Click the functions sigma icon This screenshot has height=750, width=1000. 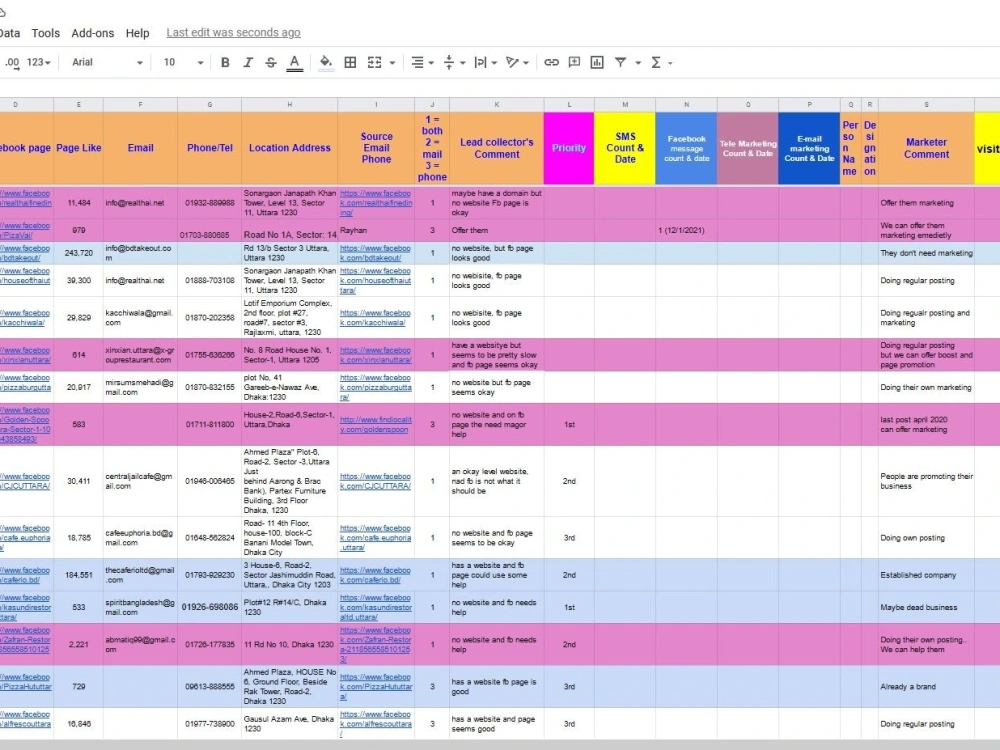pos(655,62)
